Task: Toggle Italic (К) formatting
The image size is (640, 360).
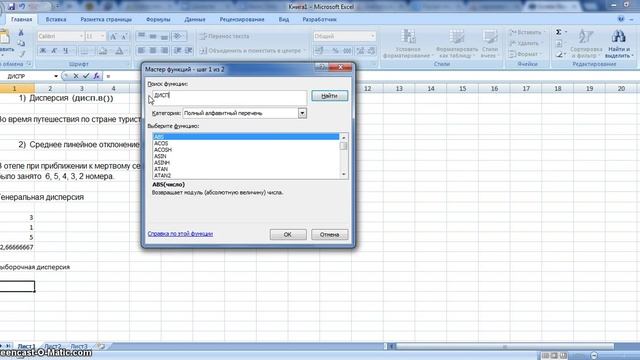Action: point(54,51)
